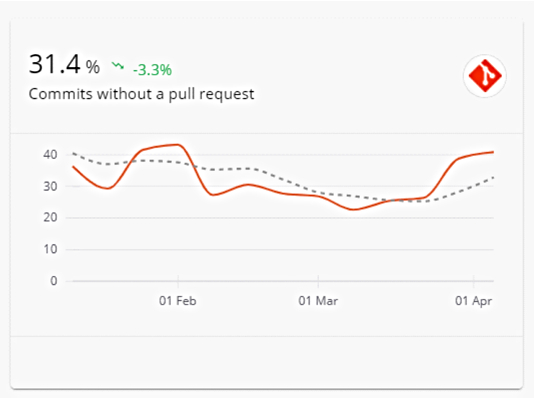Viewport: 535px width, 398px height.
Task: Open the Commits without a pull request title
Action: [x=141, y=94]
